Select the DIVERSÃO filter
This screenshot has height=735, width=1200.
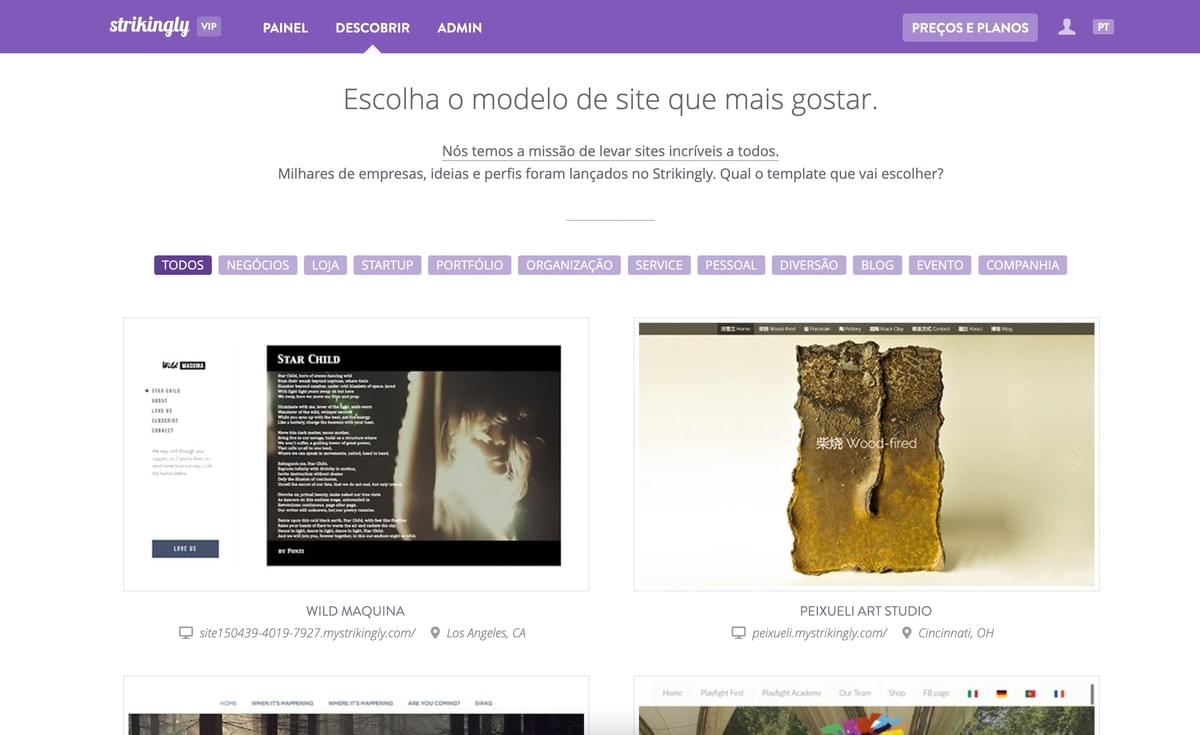tap(809, 264)
